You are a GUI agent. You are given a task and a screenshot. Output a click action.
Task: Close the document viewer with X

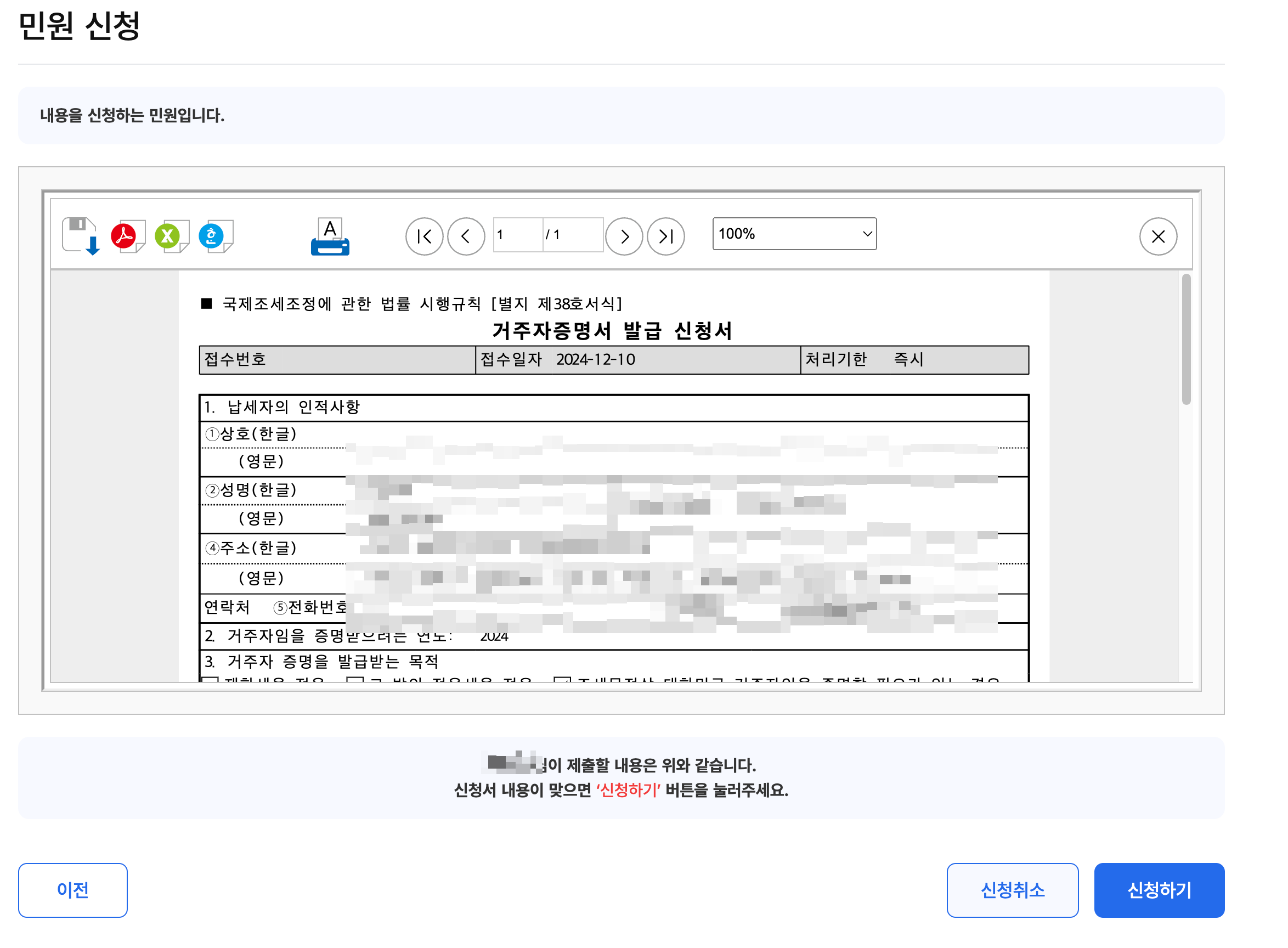[1157, 236]
